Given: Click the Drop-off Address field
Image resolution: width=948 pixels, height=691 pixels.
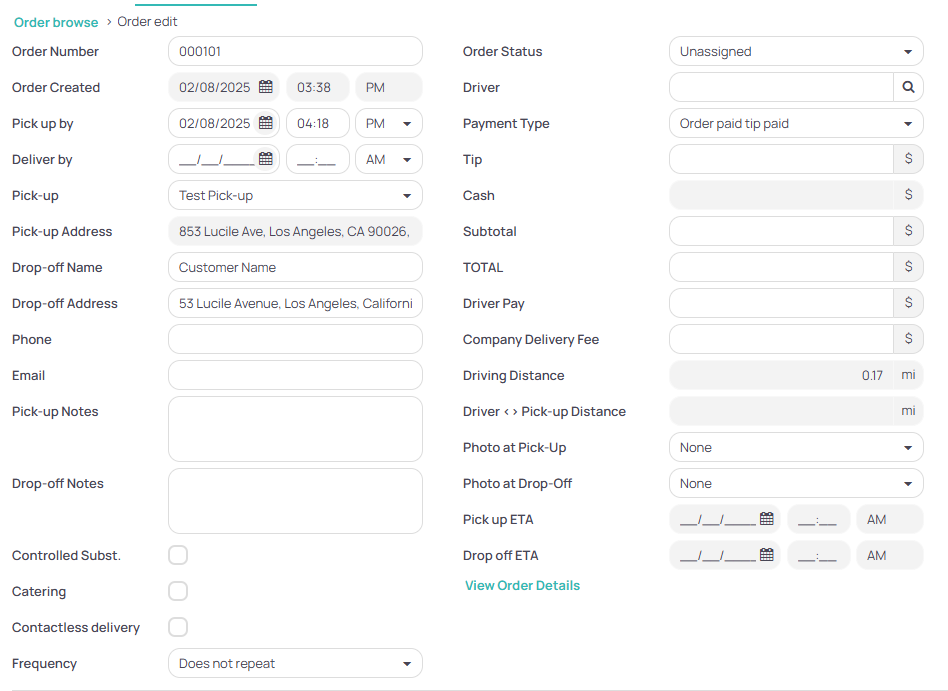Looking at the screenshot, I should (295, 303).
